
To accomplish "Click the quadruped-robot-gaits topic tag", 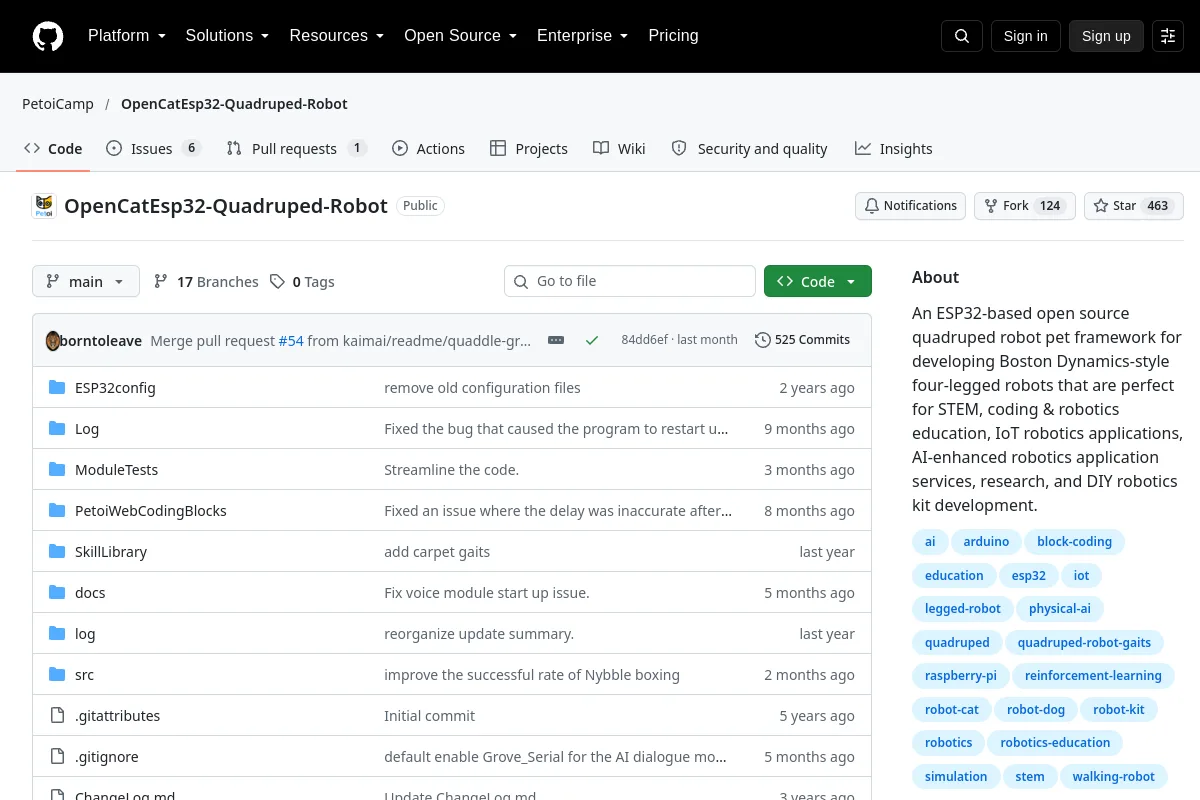I will point(1084,642).
